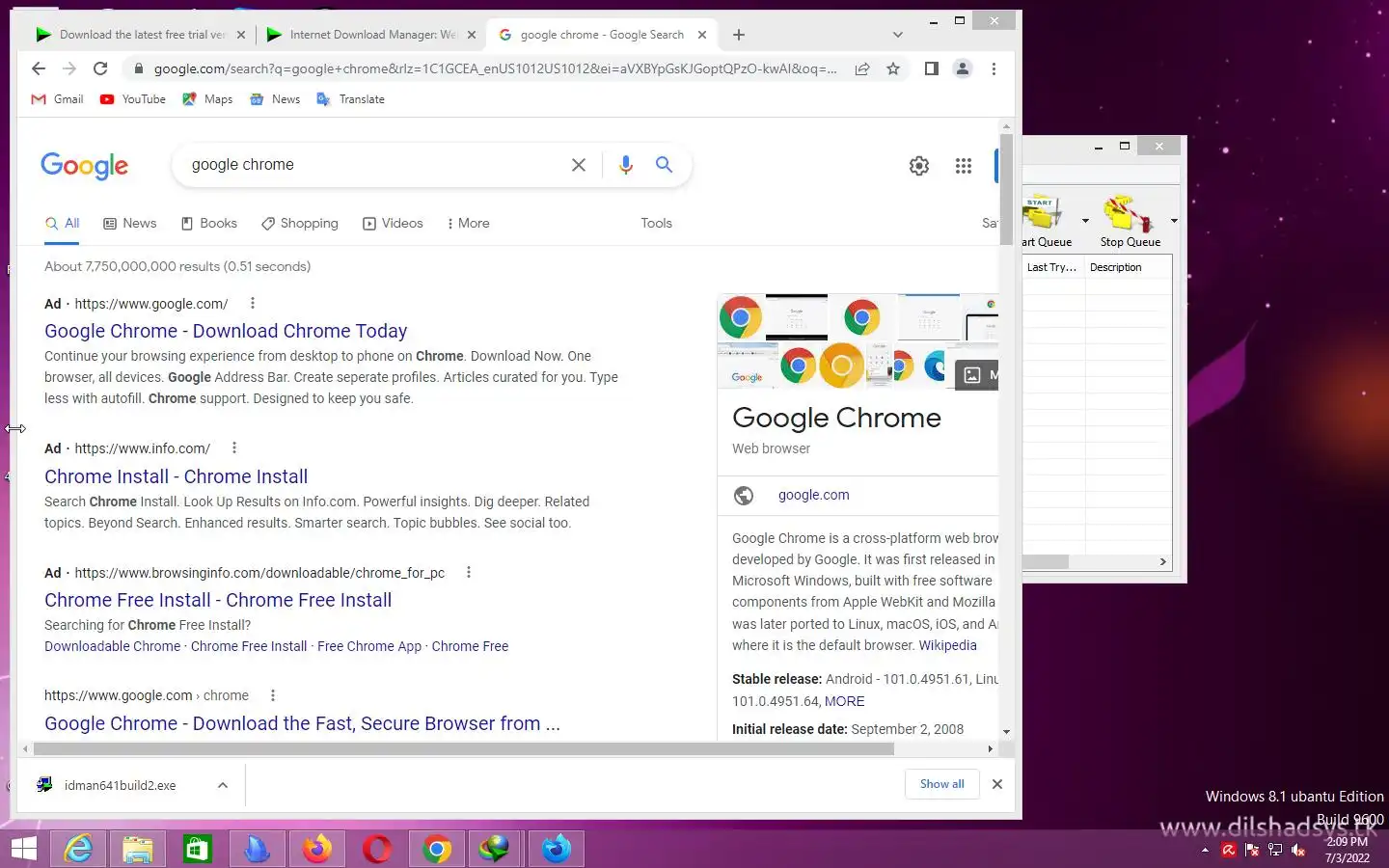Open News bookmark in bookmarks bar
Image resolution: width=1389 pixels, height=868 pixels.
(x=275, y=99)
